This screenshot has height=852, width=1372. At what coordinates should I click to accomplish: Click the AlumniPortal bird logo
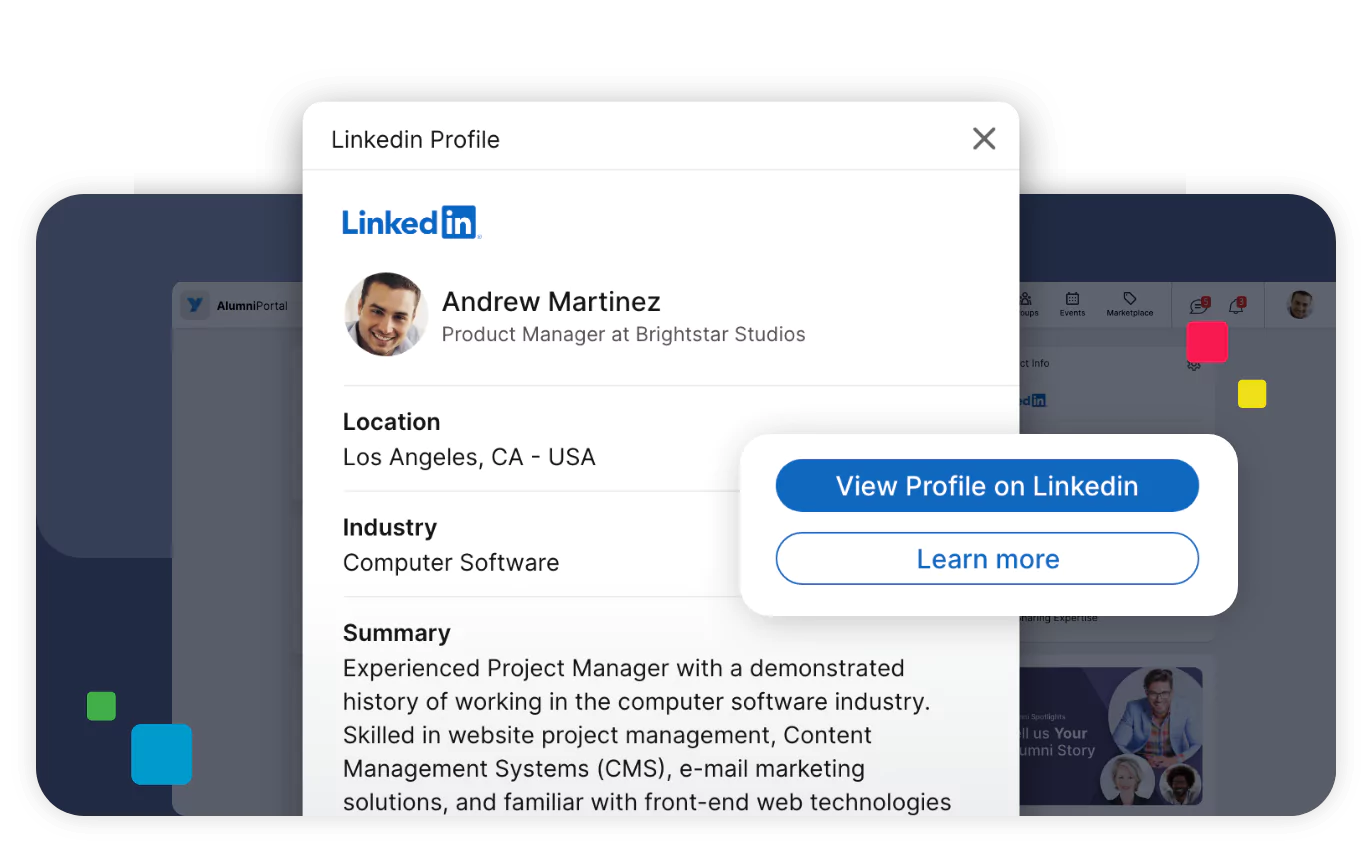click(195, 304)
